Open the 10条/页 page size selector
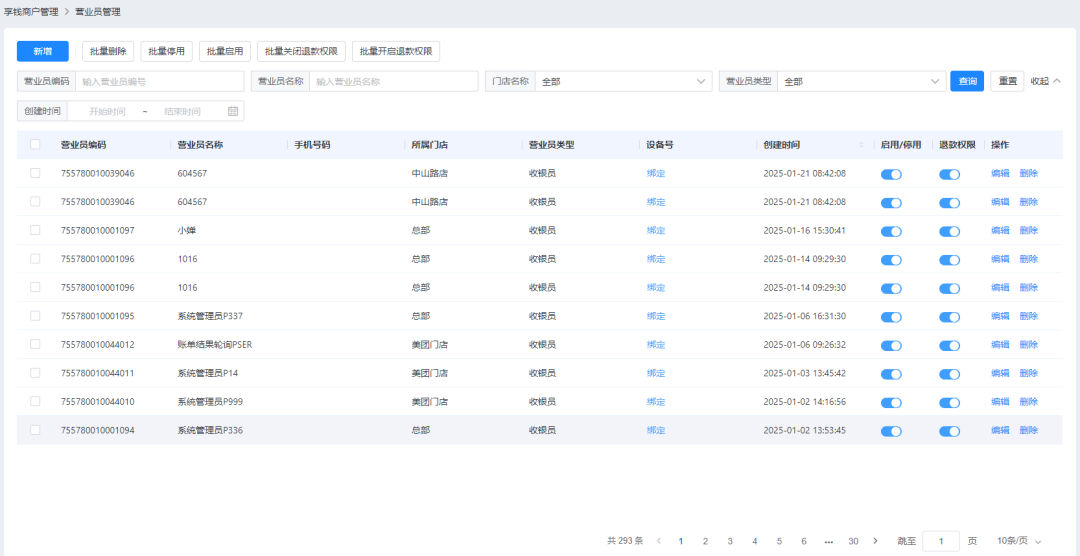Screen dimensions: 1080x556 point(1019,541)
